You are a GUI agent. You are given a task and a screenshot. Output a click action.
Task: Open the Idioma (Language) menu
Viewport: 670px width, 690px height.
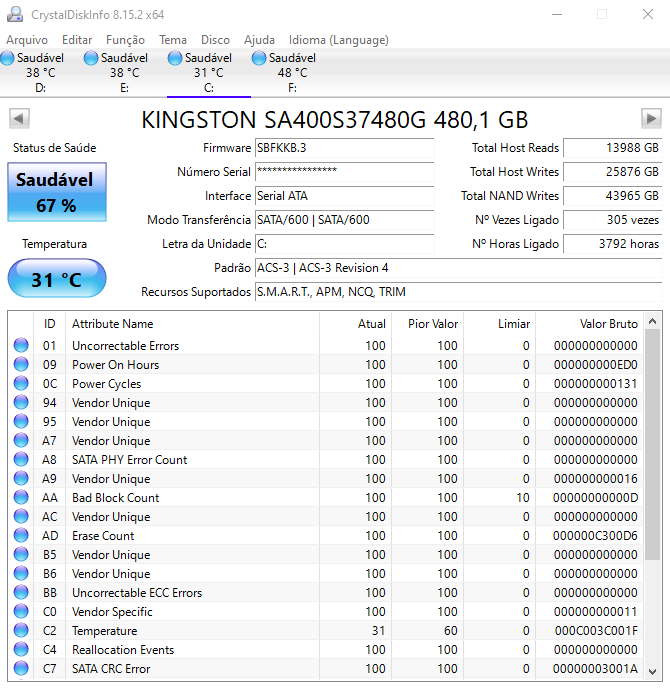click(339, 40)
